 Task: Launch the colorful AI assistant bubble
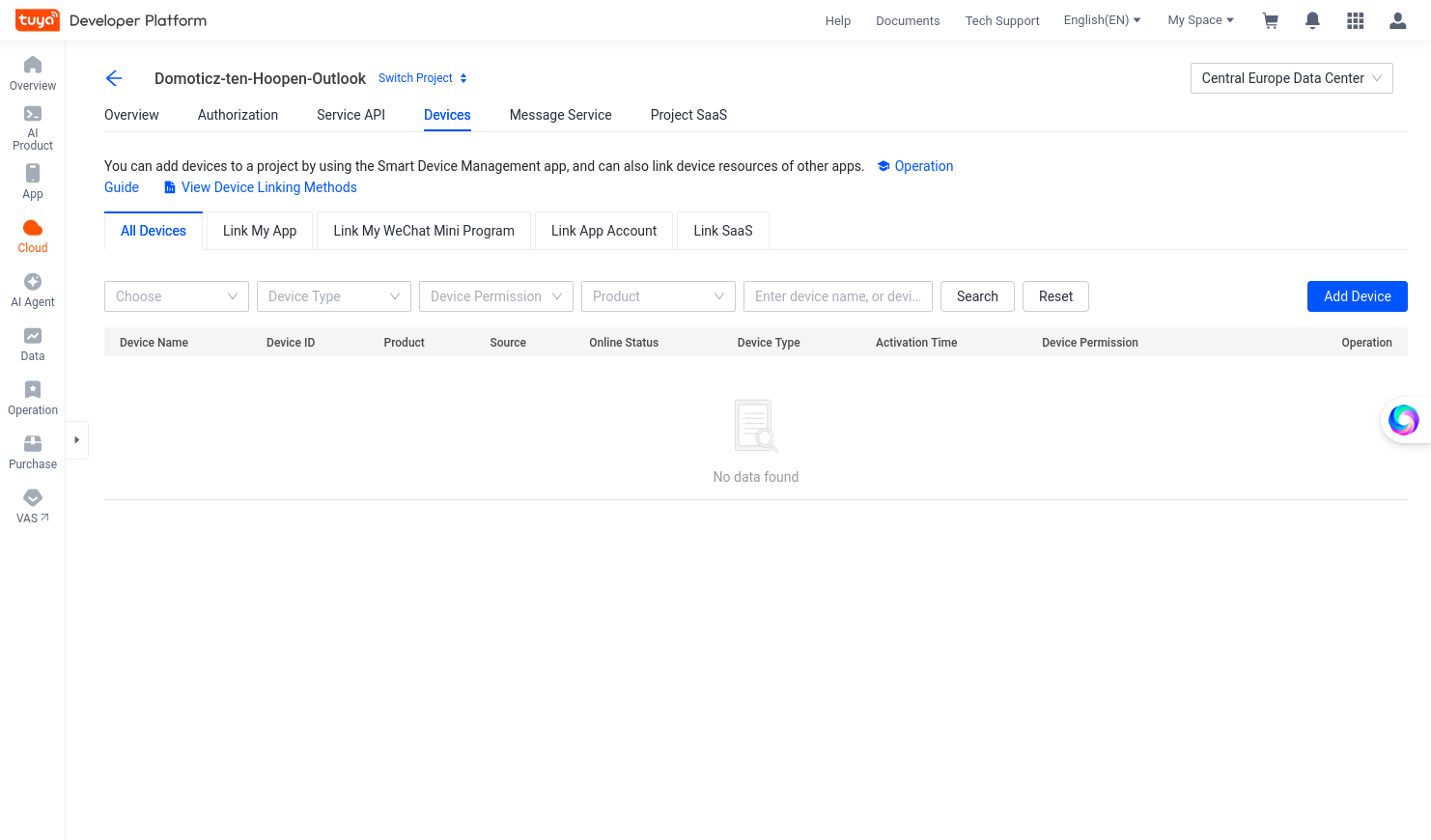(1403, 420)
